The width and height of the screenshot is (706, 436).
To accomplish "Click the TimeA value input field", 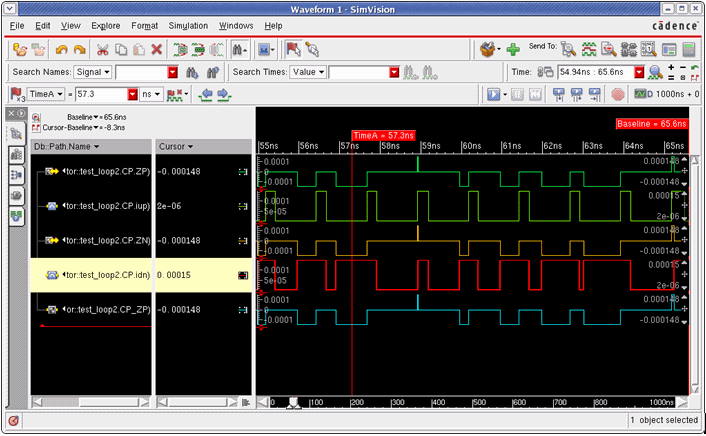I will (x=99, y=94).
